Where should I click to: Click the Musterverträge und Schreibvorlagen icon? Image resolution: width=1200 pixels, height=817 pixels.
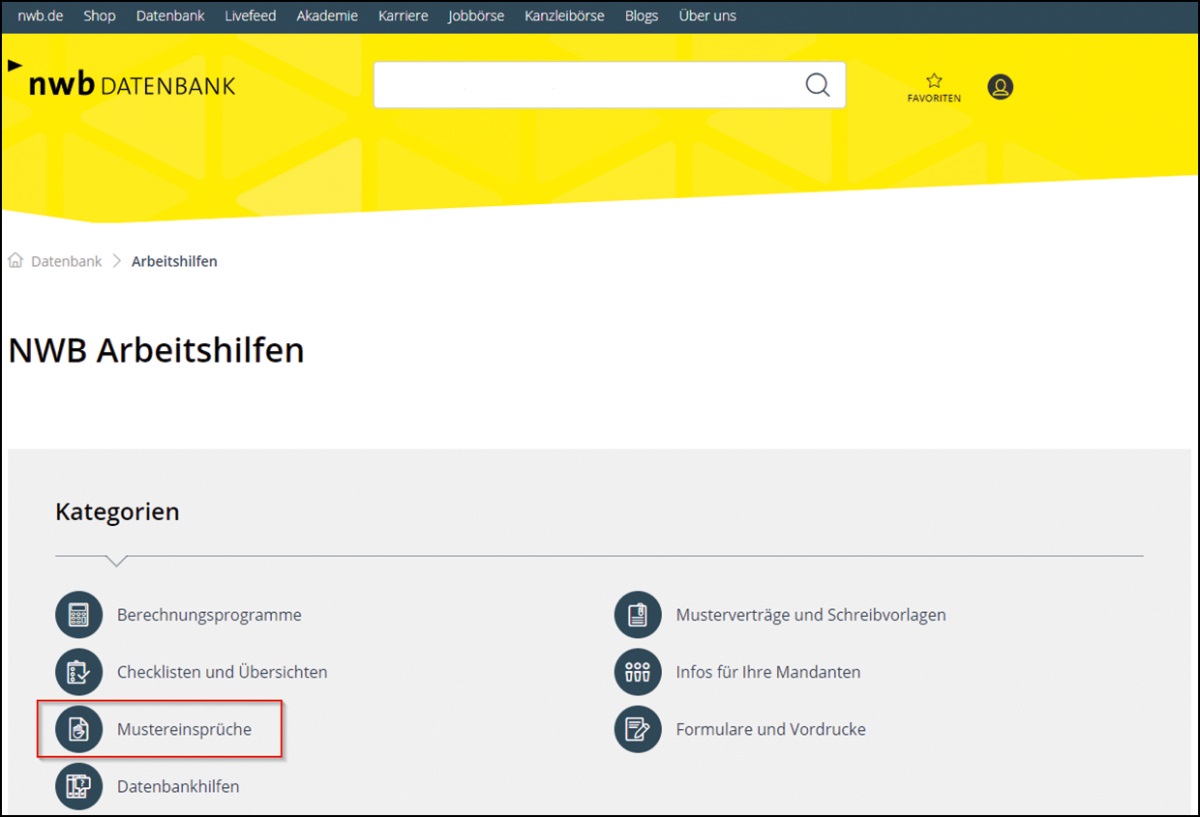tap(638, 615)
